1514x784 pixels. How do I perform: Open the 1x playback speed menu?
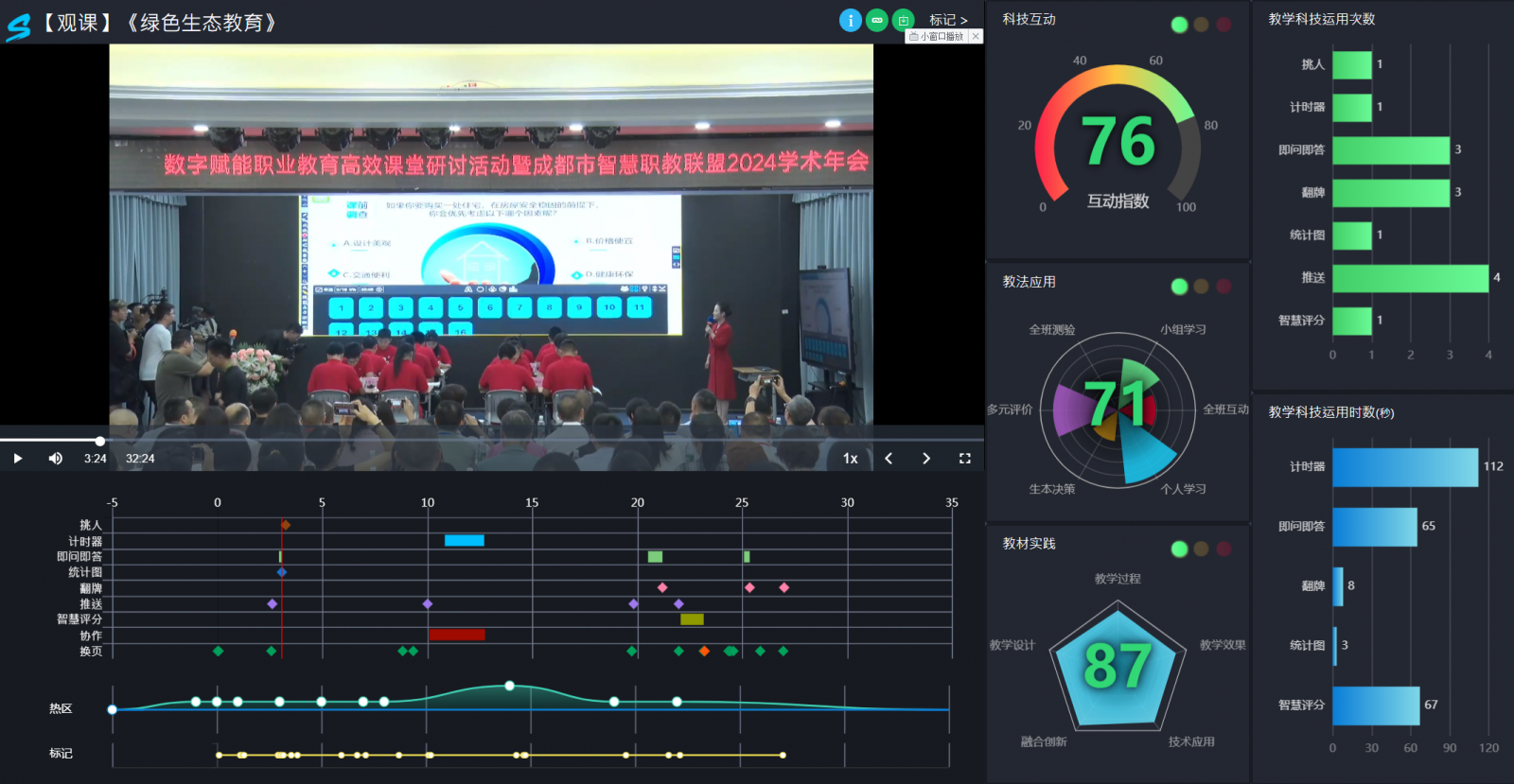click(x=851, y=459)
